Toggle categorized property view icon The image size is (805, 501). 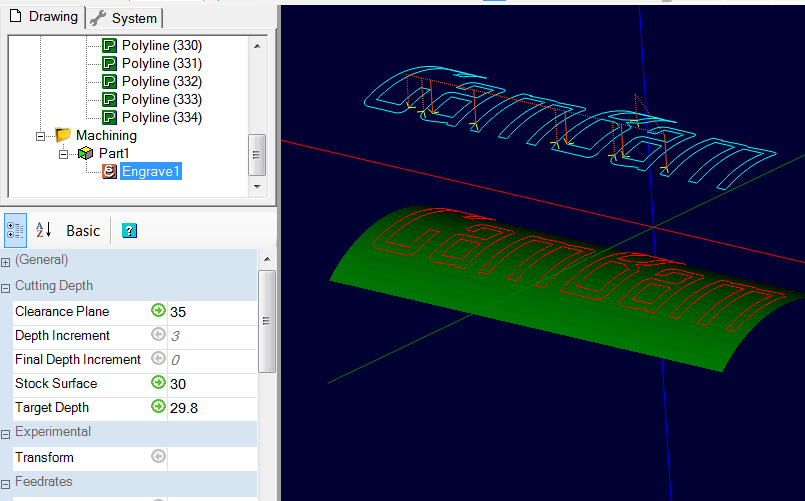click(x=15, y=230)
